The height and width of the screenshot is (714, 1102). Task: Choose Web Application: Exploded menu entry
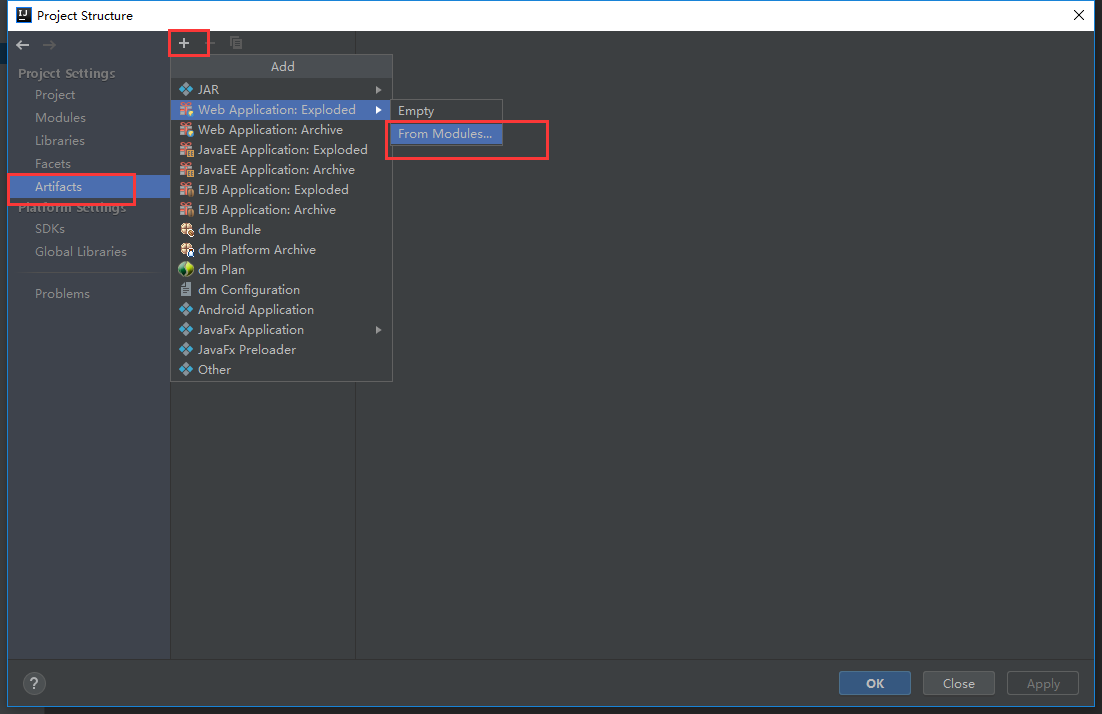point(281,110)
